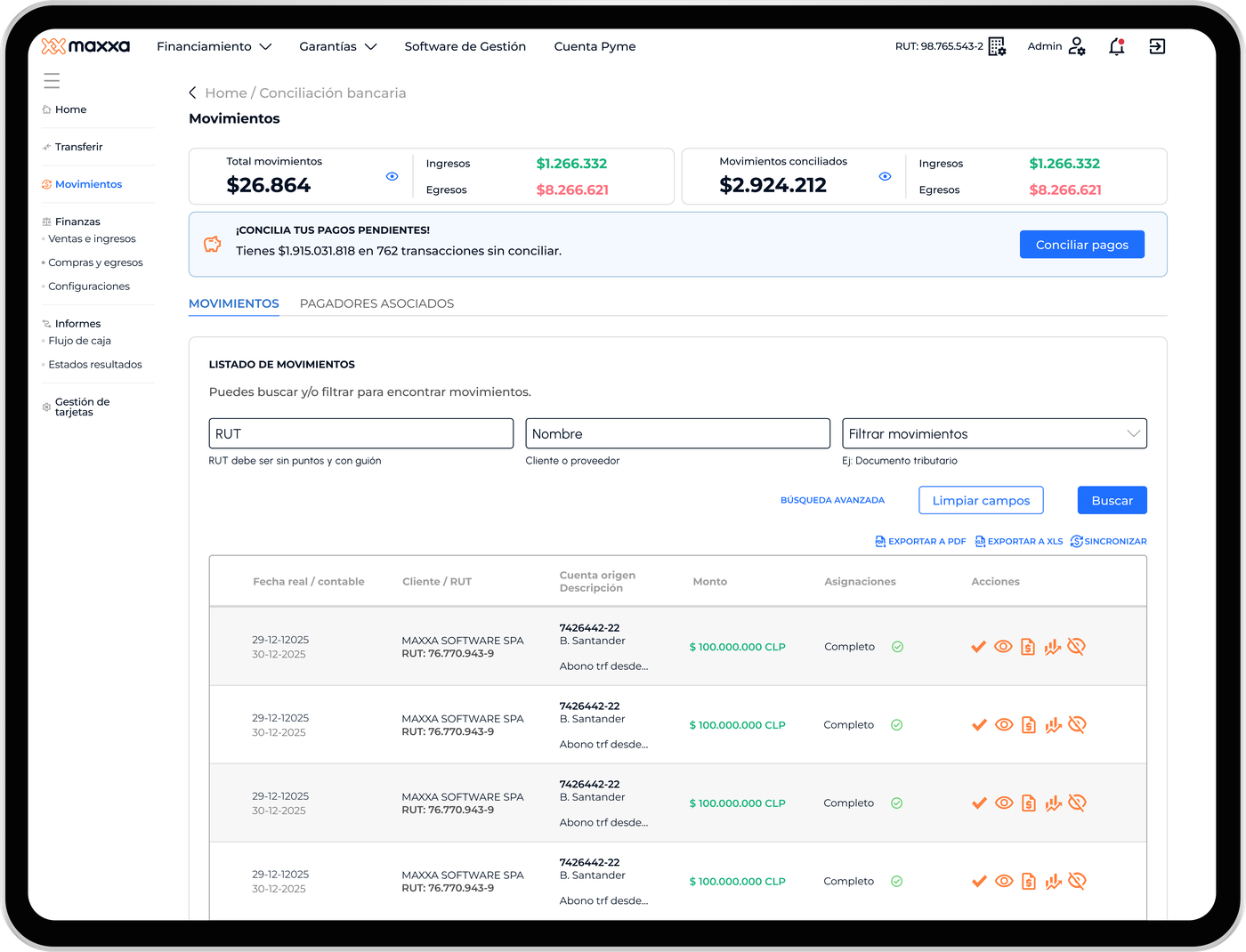Click the Admin user settings icon

[1077, 46]
